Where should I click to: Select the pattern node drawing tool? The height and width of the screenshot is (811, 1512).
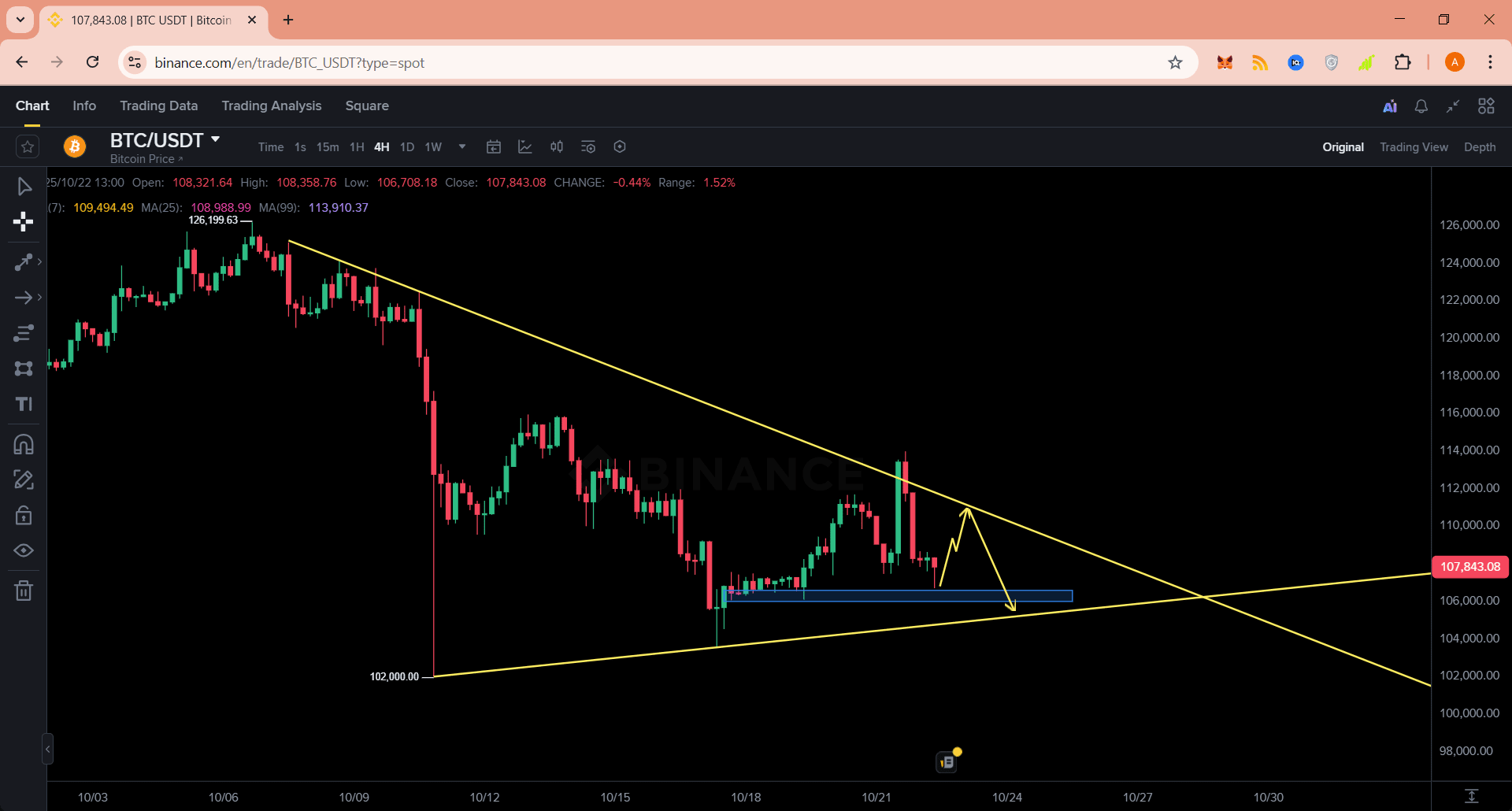click(24, 368)
